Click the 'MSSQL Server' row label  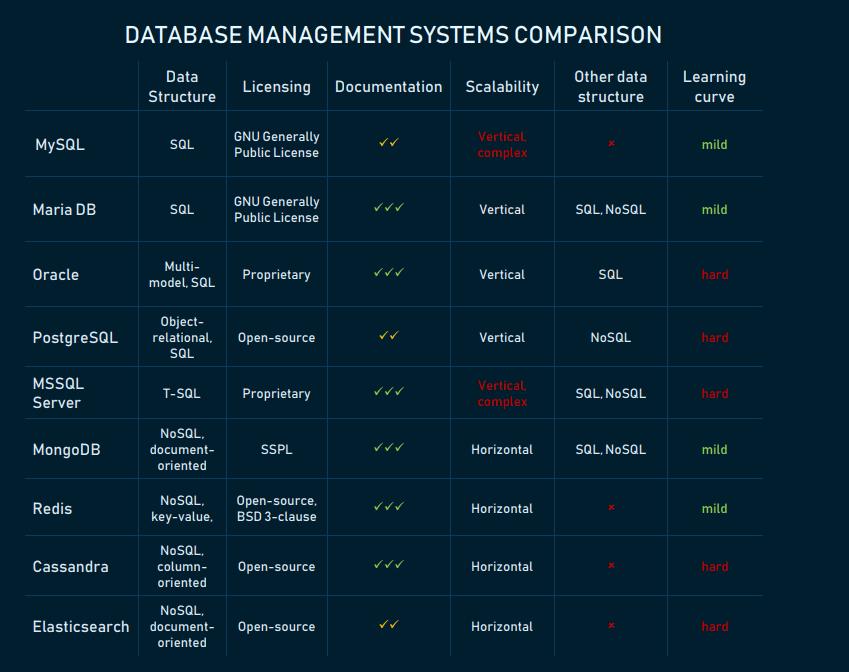pyautogui.click(x=58, y=393)
